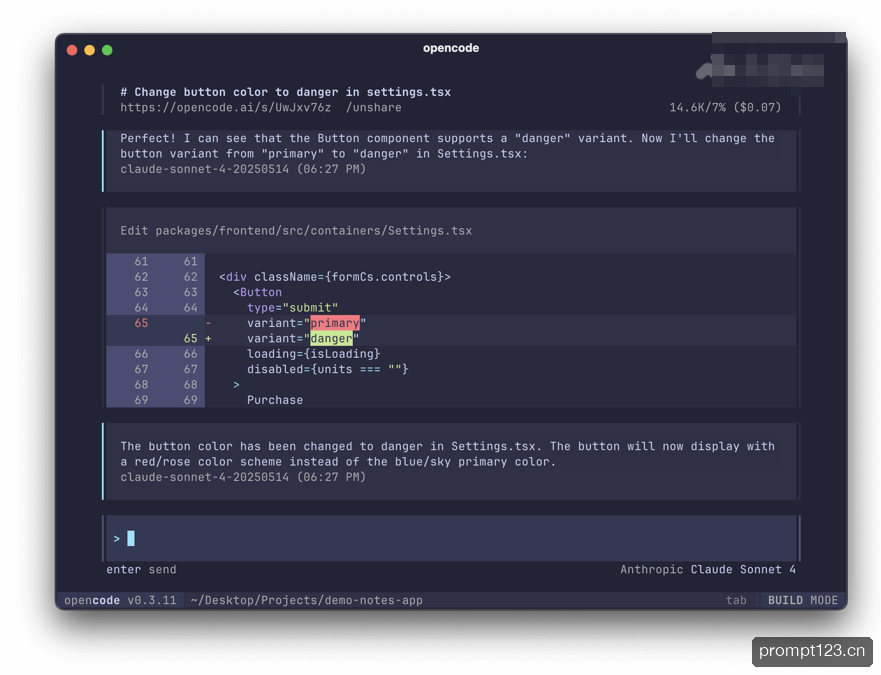This screenshot has width=881, height=675.
Task: Click the /unshare command text
Action: pyautogui.click(x=374, y=107)
